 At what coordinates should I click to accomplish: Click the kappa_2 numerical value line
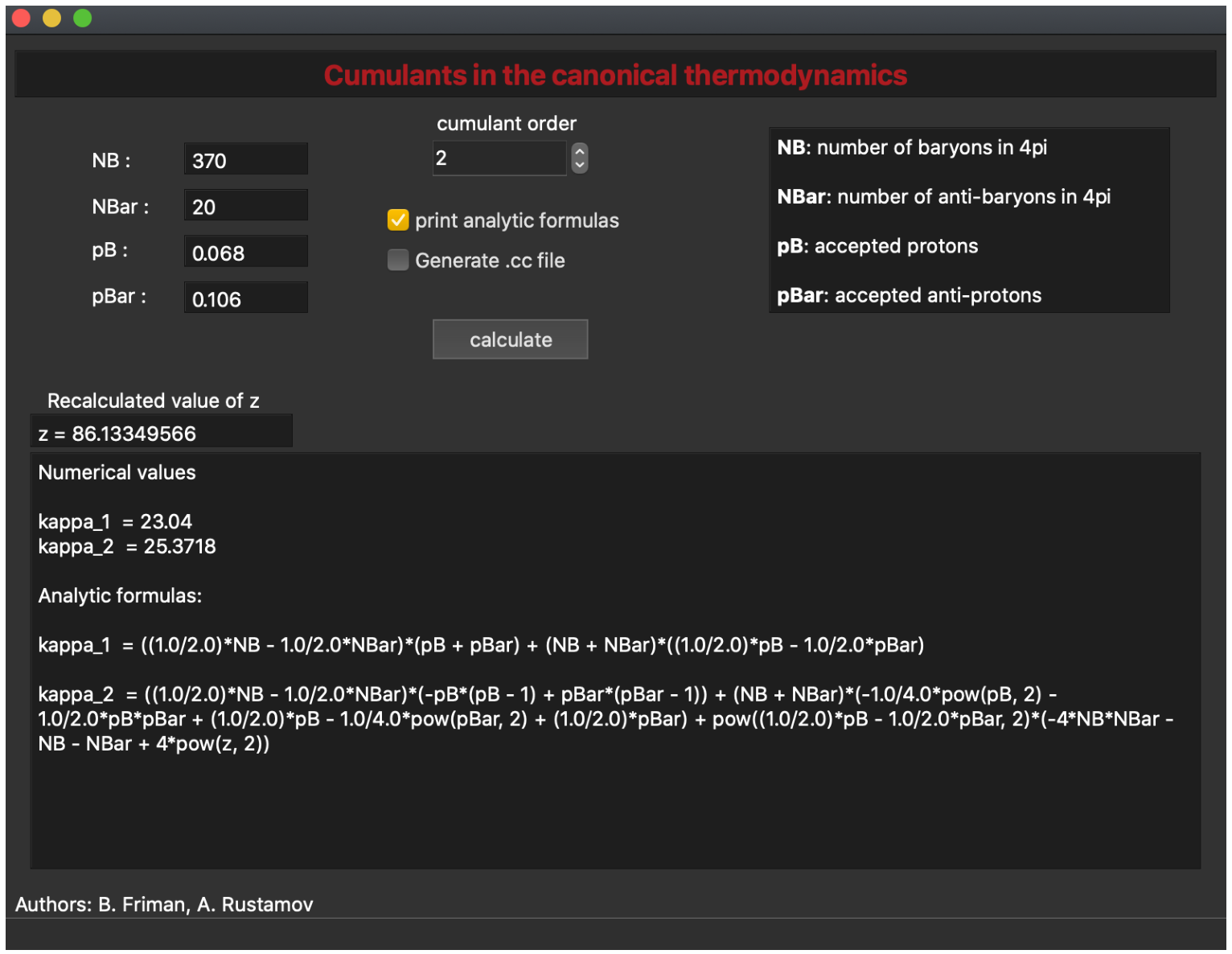[x=127, y=546]
